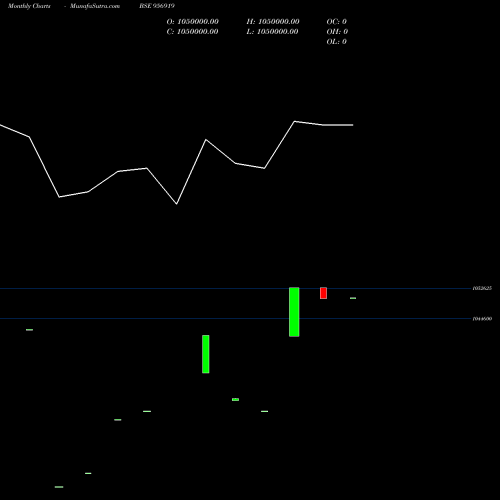Select the red candlestick

click(x=323, y=293)
